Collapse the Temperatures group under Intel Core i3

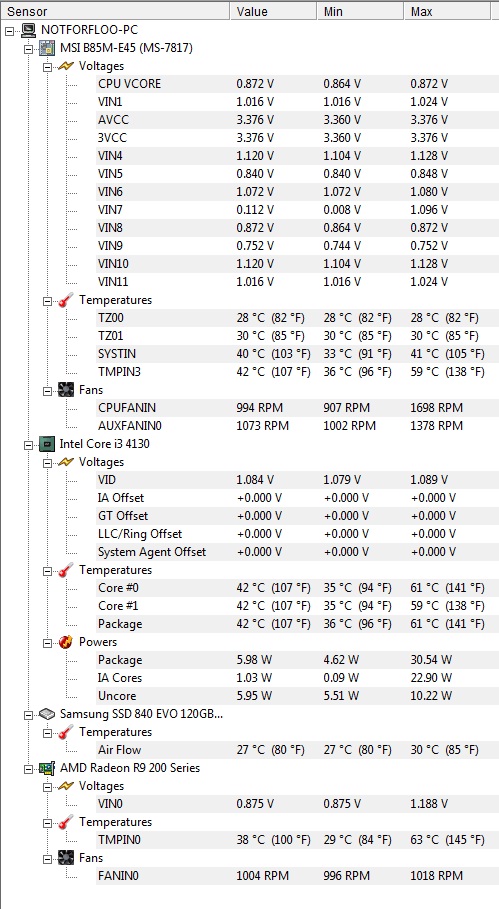pos(46,570)
